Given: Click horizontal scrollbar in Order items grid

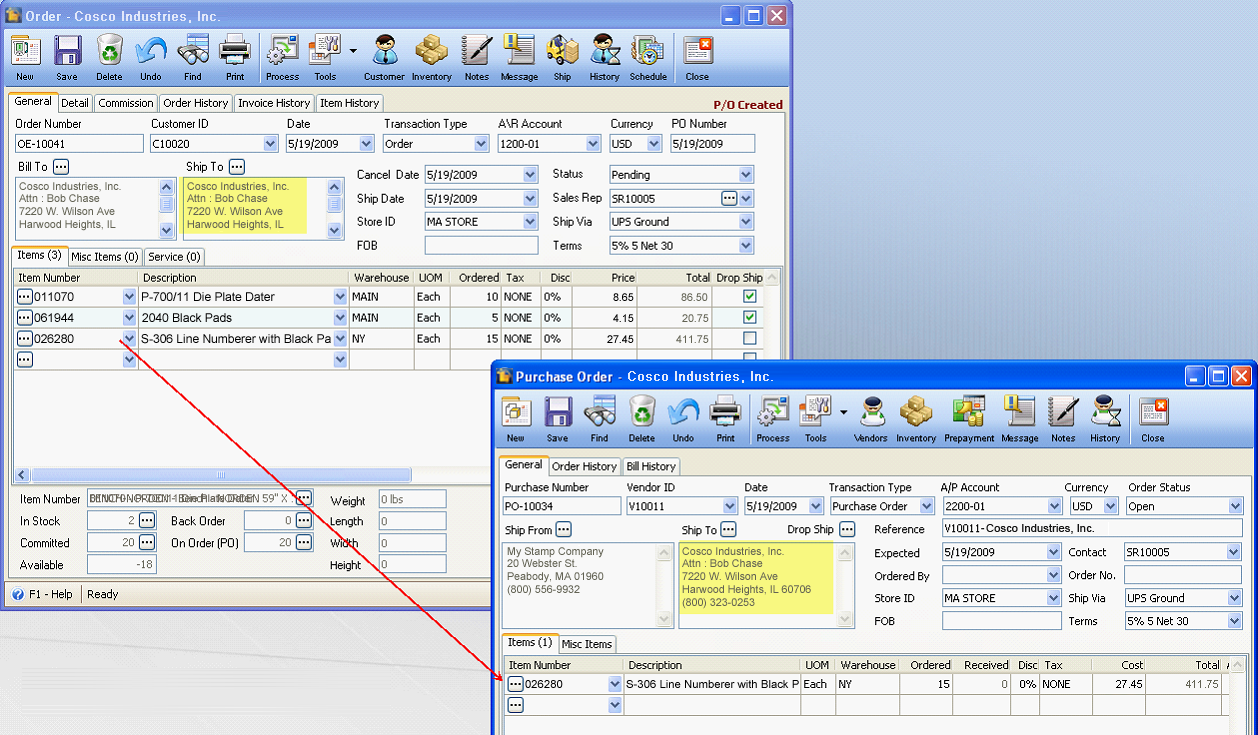Looking at the screenshot, I should pos(219,476).
